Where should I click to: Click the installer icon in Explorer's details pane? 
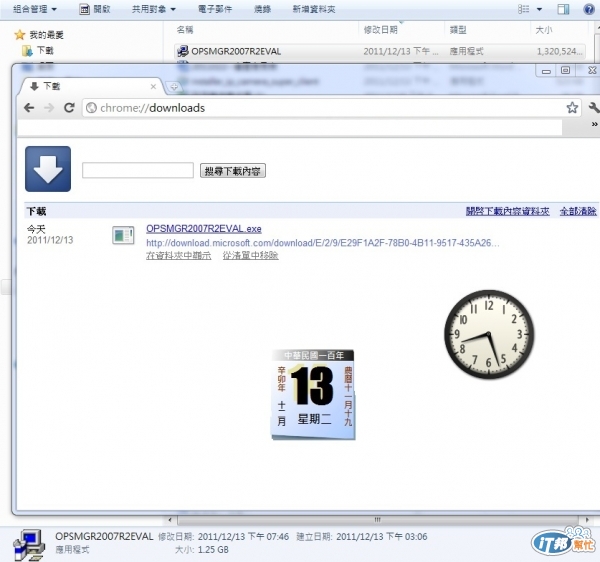click(29, 544)
